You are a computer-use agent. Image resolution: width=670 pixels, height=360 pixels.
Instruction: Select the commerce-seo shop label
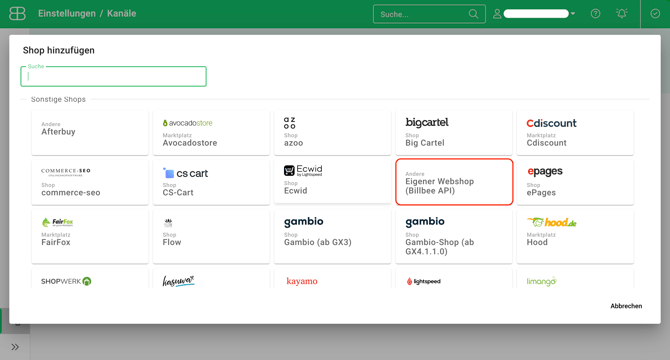[x=71, y=193]
